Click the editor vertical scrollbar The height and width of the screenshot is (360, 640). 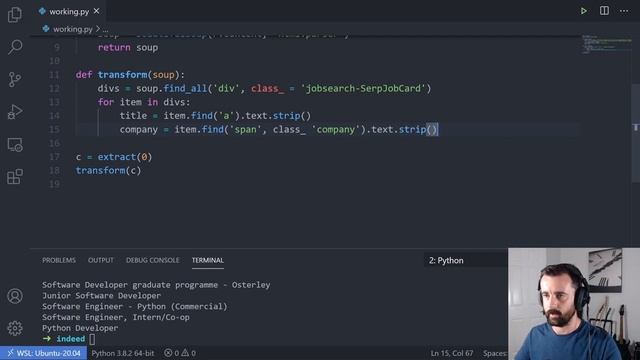[x=636, y=133]
